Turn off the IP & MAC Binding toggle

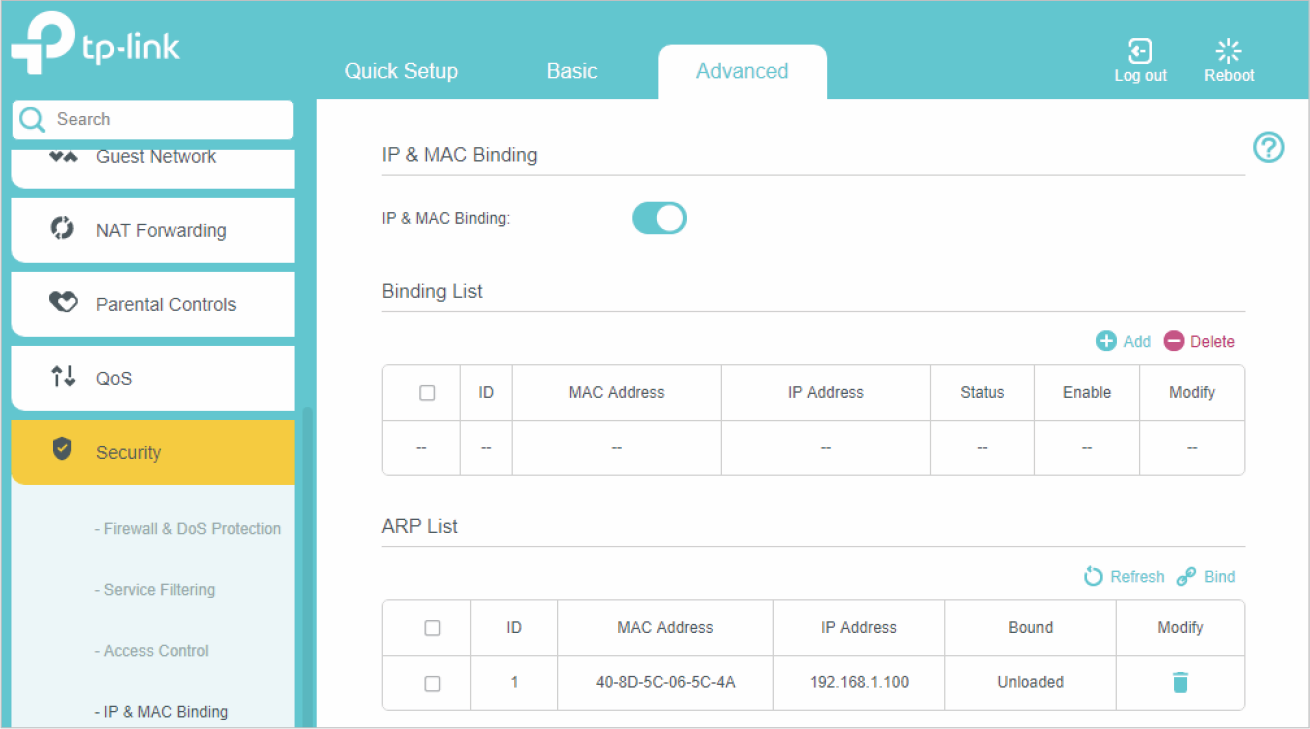click(659, 218)
